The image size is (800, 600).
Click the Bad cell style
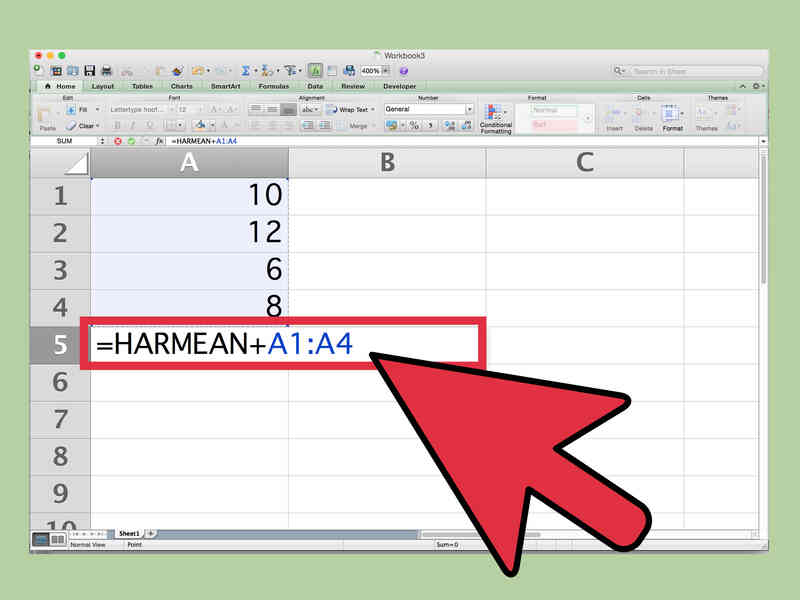[554, 124]
